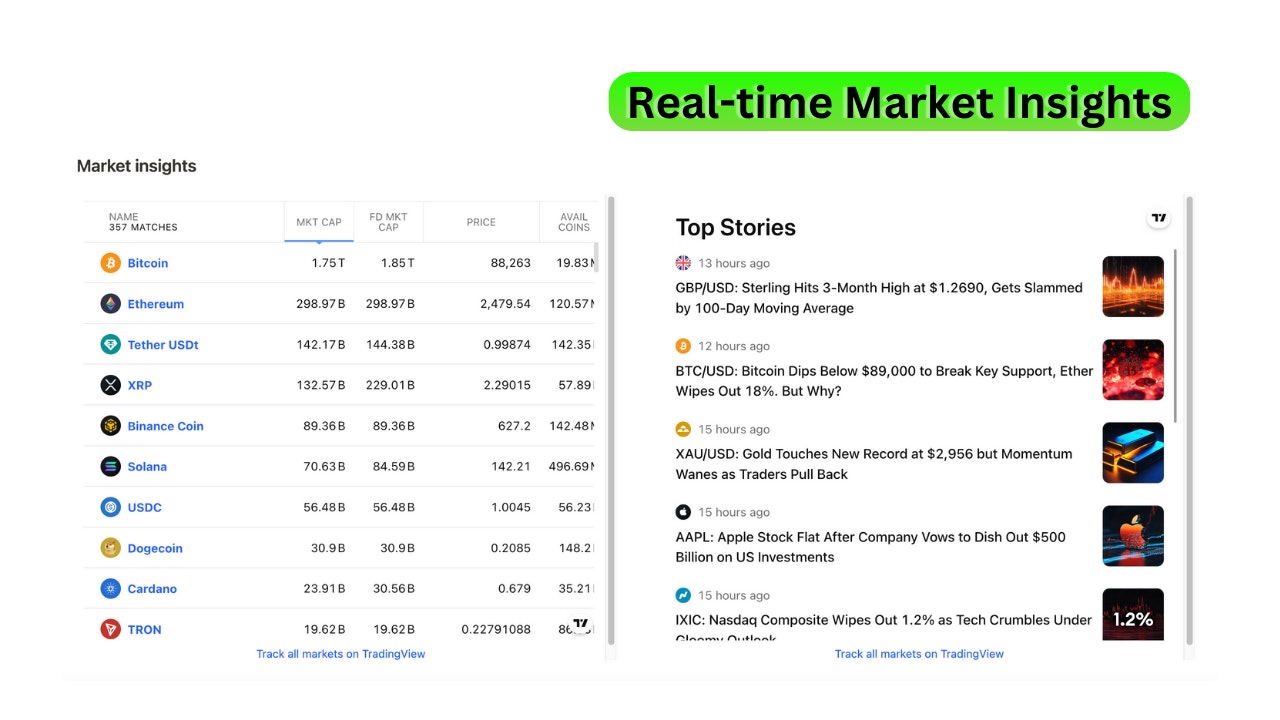Open XAU/USD Gold Touches New Record story
This screenshot has width=1280, height=720.
(x=874, y=464)
